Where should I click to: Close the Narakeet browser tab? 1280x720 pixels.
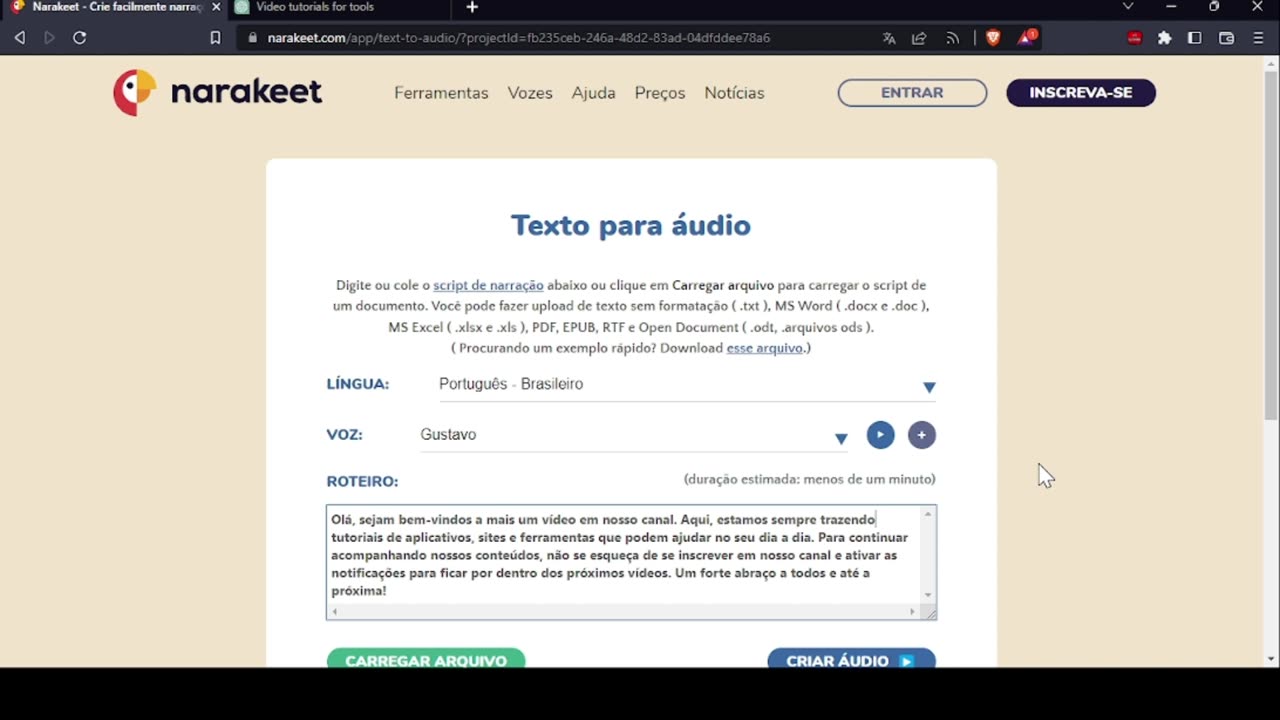216,7
